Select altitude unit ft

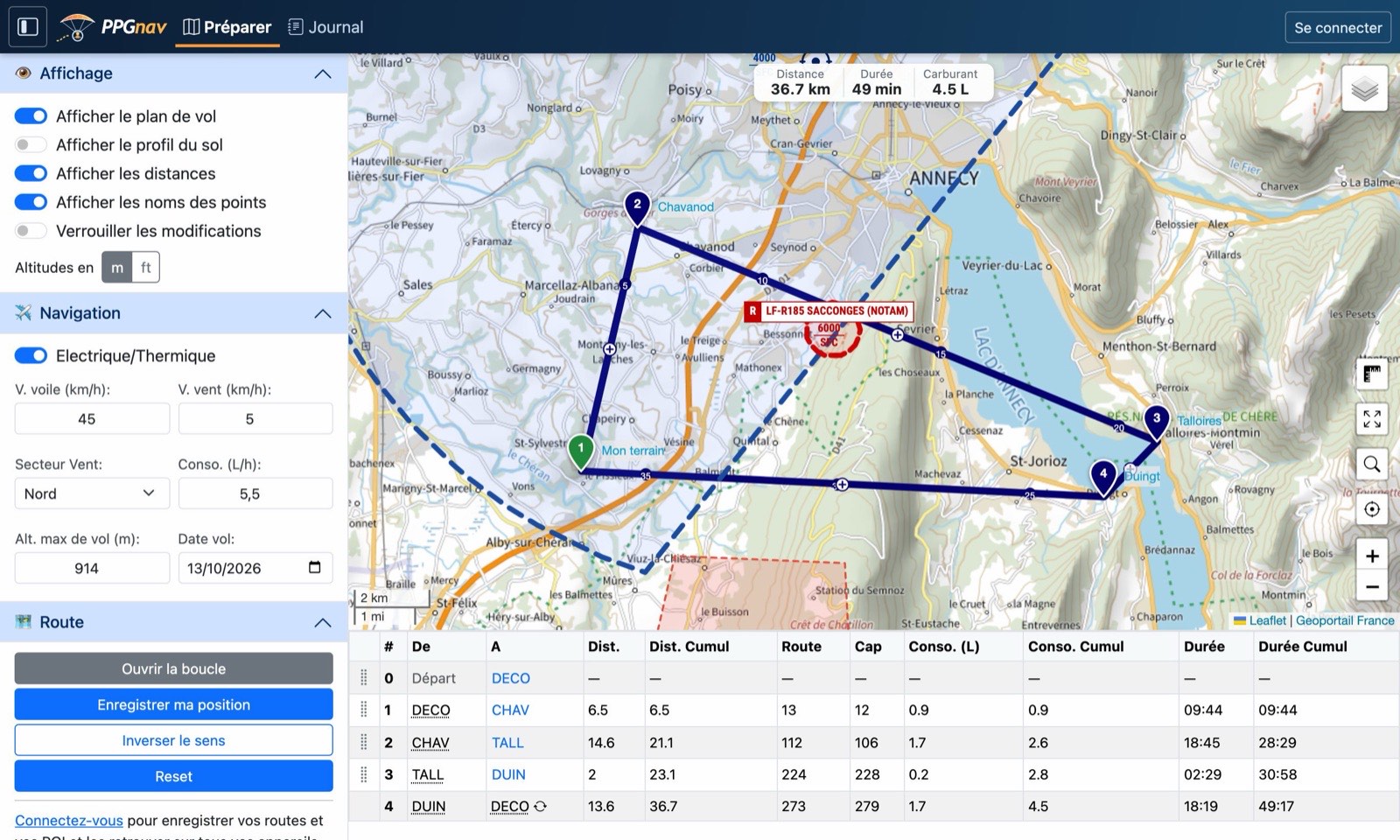(x=146, y=267)
